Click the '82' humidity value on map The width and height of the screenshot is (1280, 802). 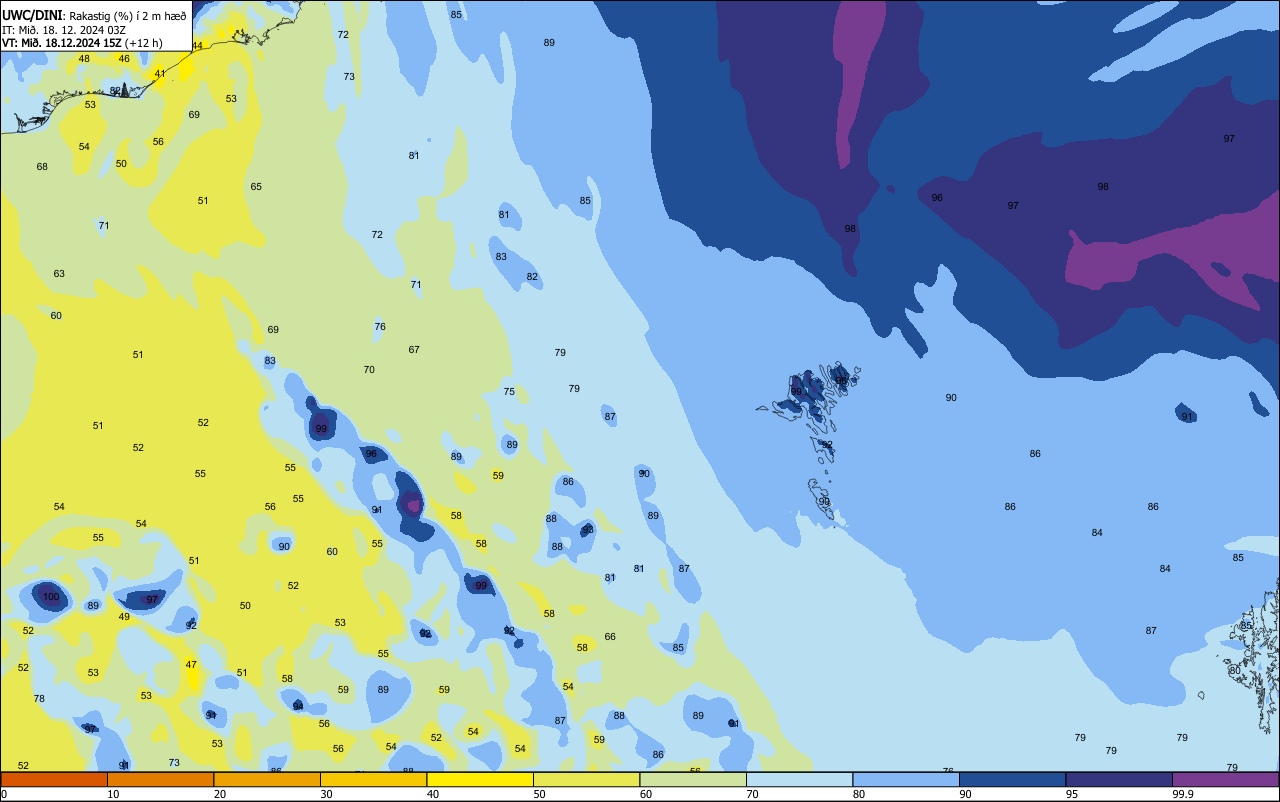532,276
